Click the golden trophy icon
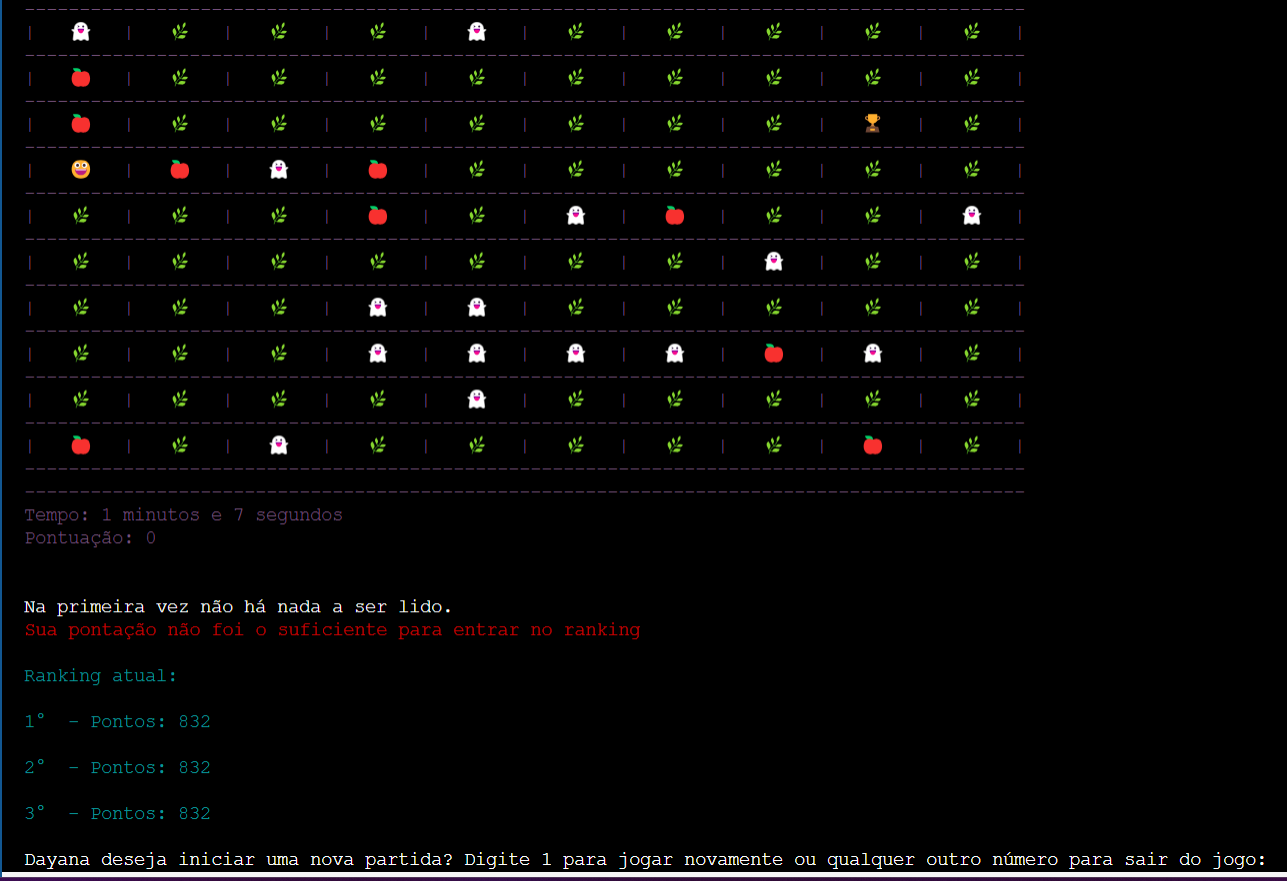1287x881 pixels. [872, 123]
